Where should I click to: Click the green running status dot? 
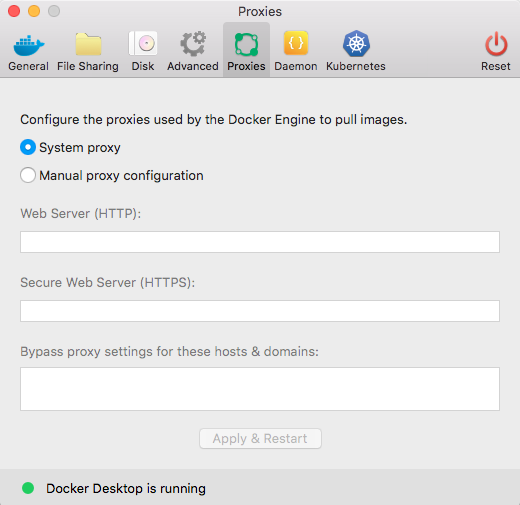(x=28, y=488)
